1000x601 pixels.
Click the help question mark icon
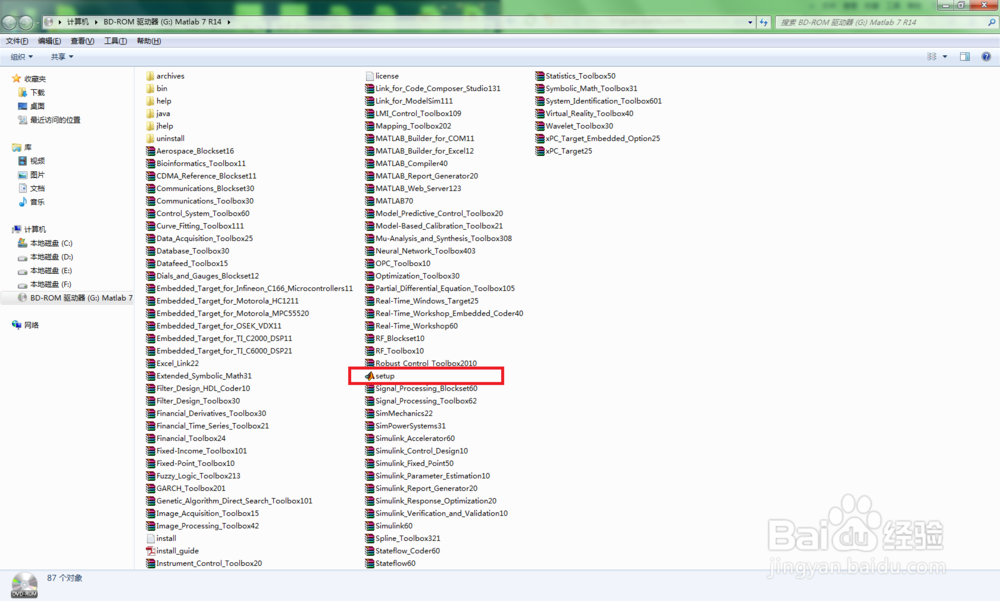[x=986, y=57]
